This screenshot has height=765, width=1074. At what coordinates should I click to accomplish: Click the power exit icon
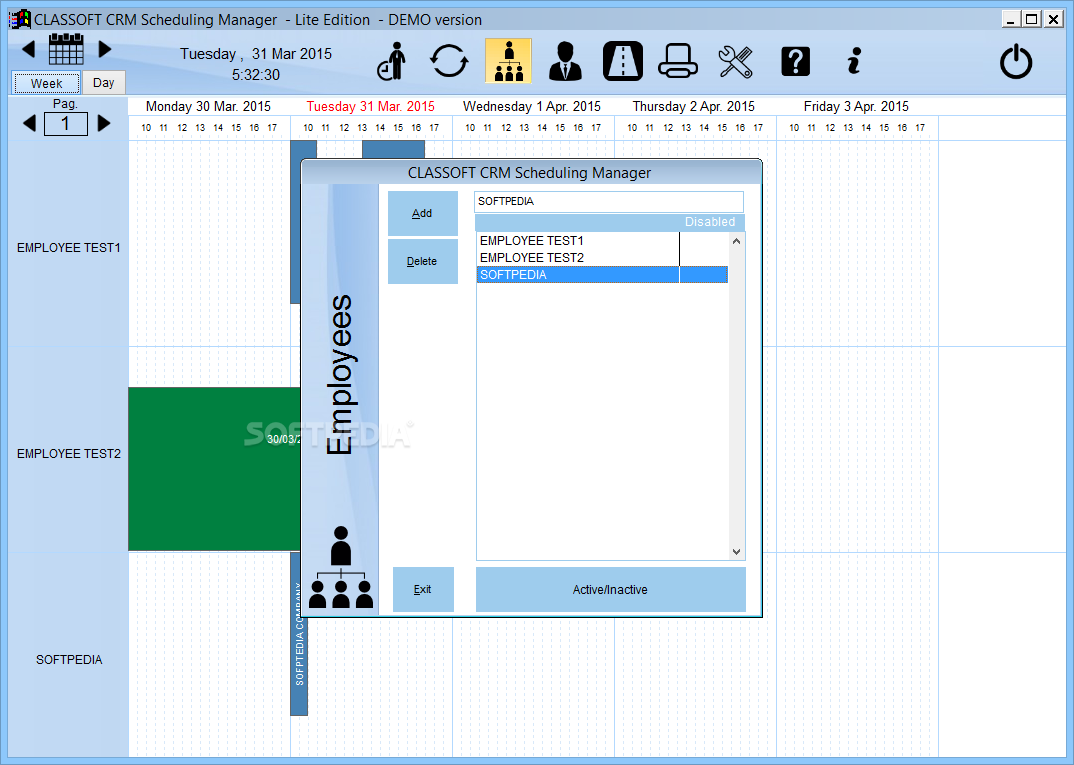pyautogui.click(x=1016, y=62)
